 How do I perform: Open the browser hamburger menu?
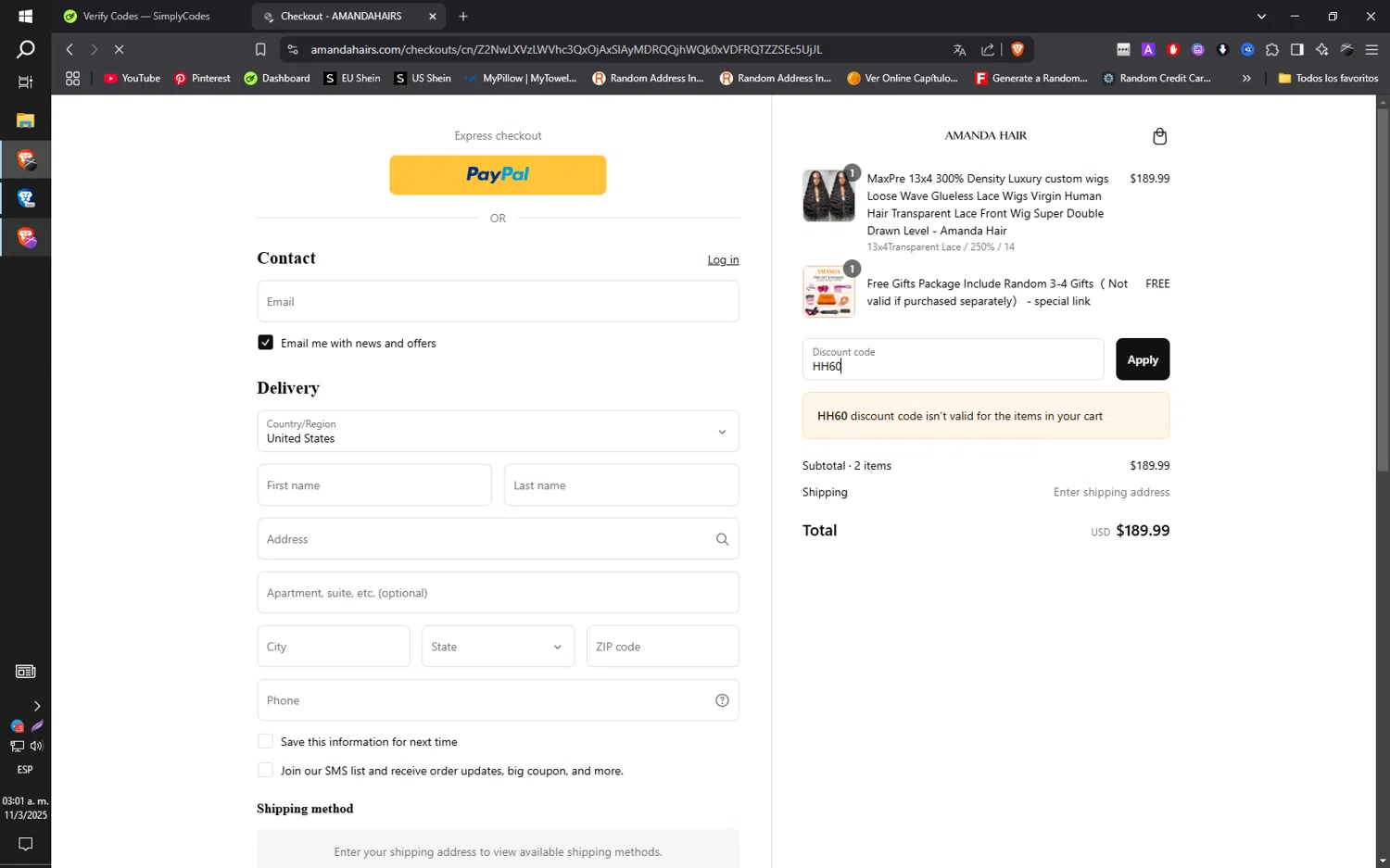point(1371,50)
